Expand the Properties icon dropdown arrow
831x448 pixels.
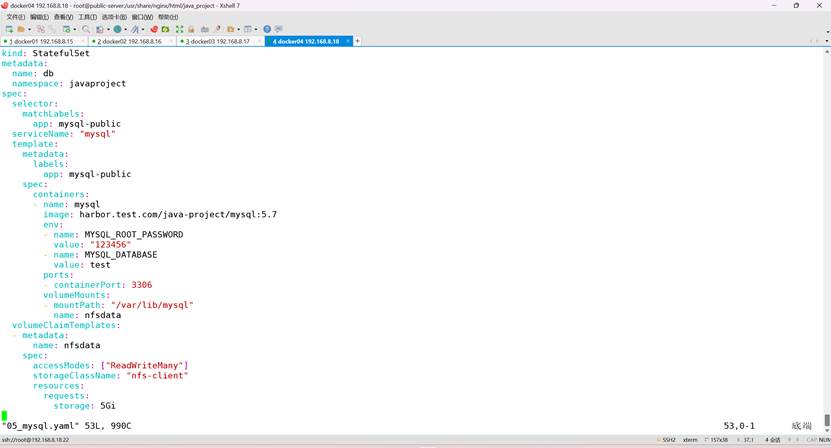tap(75, 29)
